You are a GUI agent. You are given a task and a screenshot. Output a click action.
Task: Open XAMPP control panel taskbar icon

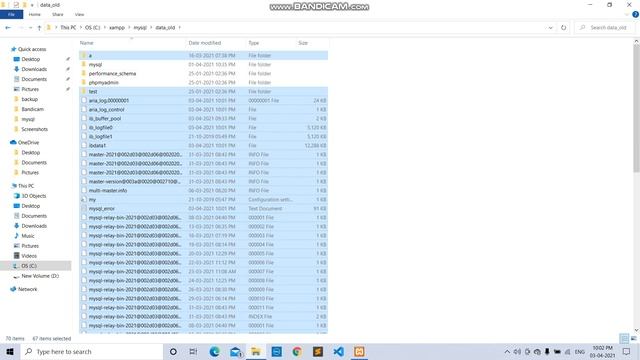coord(359,351)
